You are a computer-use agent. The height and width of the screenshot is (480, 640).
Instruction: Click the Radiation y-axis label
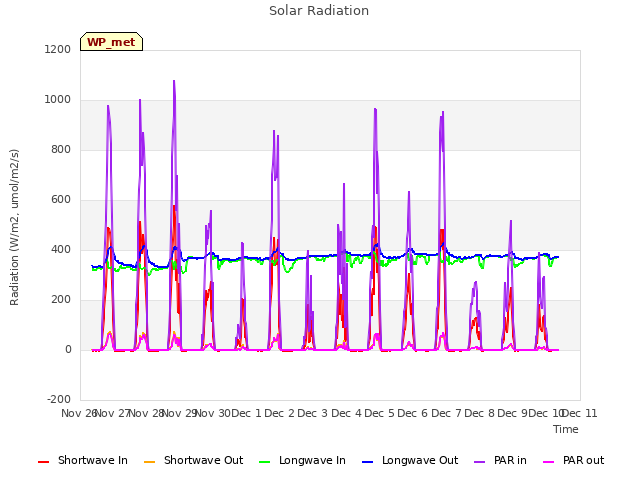(x=14, y=227)
